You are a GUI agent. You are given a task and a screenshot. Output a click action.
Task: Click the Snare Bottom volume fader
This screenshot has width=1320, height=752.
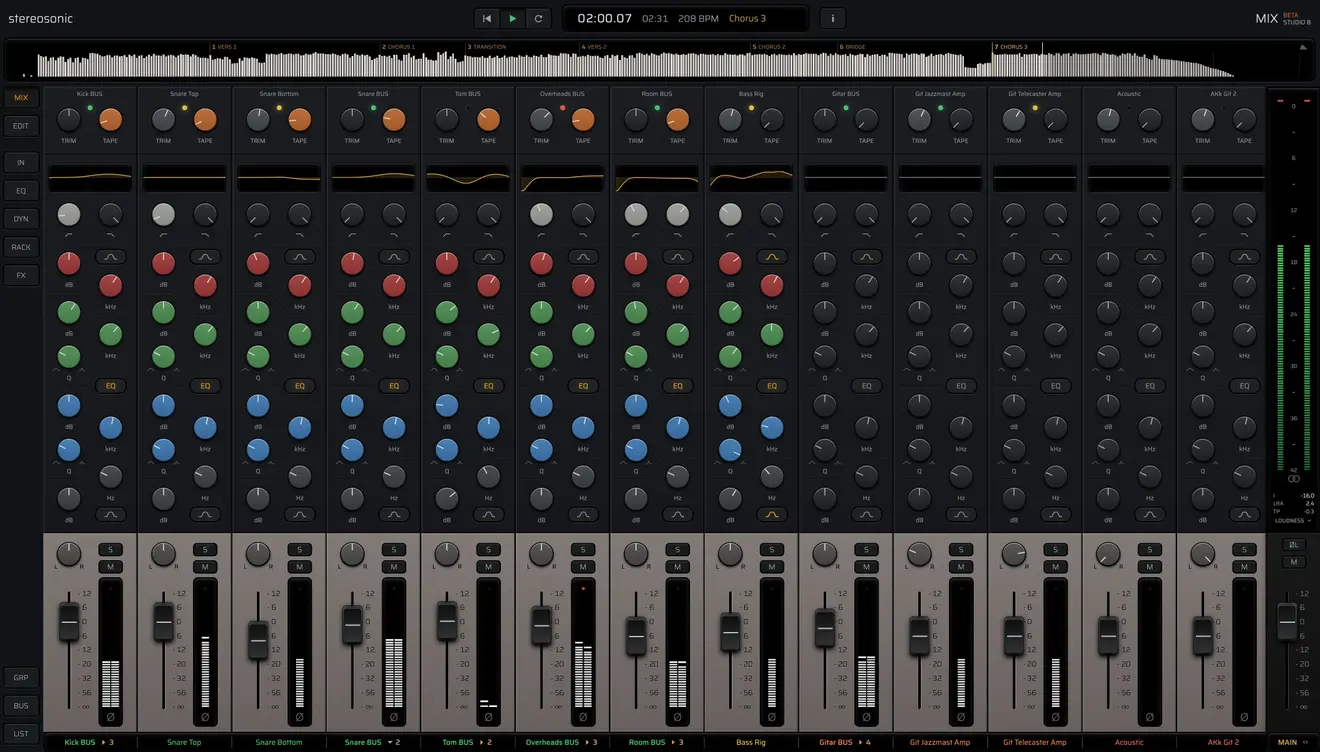pos(258,640)
